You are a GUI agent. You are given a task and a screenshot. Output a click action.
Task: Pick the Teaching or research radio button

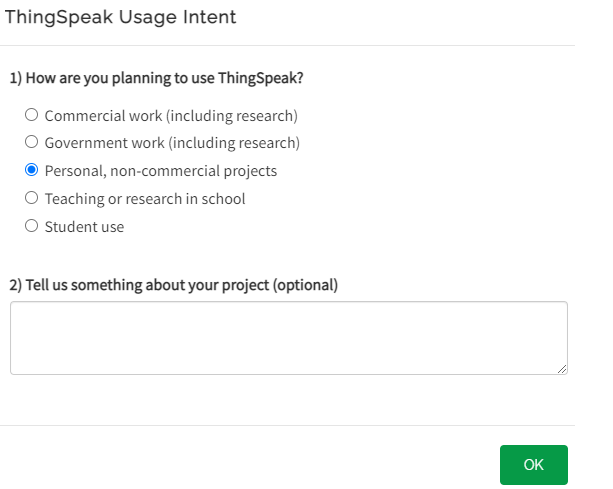[x=31, y=198]
